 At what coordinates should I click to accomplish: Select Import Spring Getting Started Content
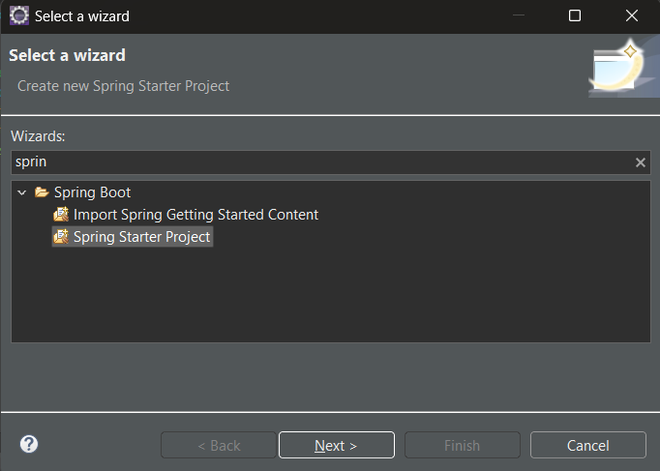[195, 214]
